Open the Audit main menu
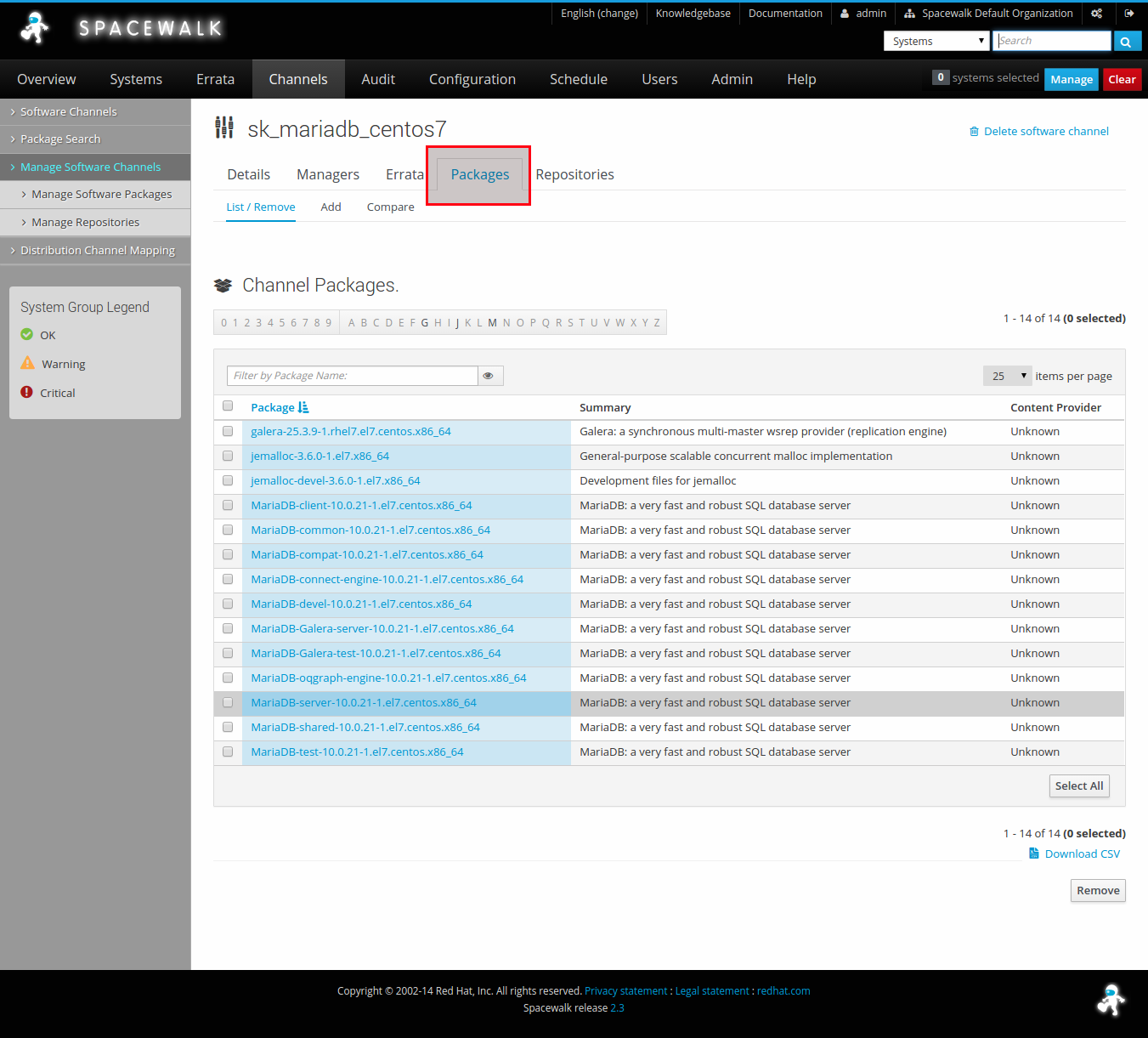The width and height of the screenshot is (1148, 1038). click(x=378, y=79)
